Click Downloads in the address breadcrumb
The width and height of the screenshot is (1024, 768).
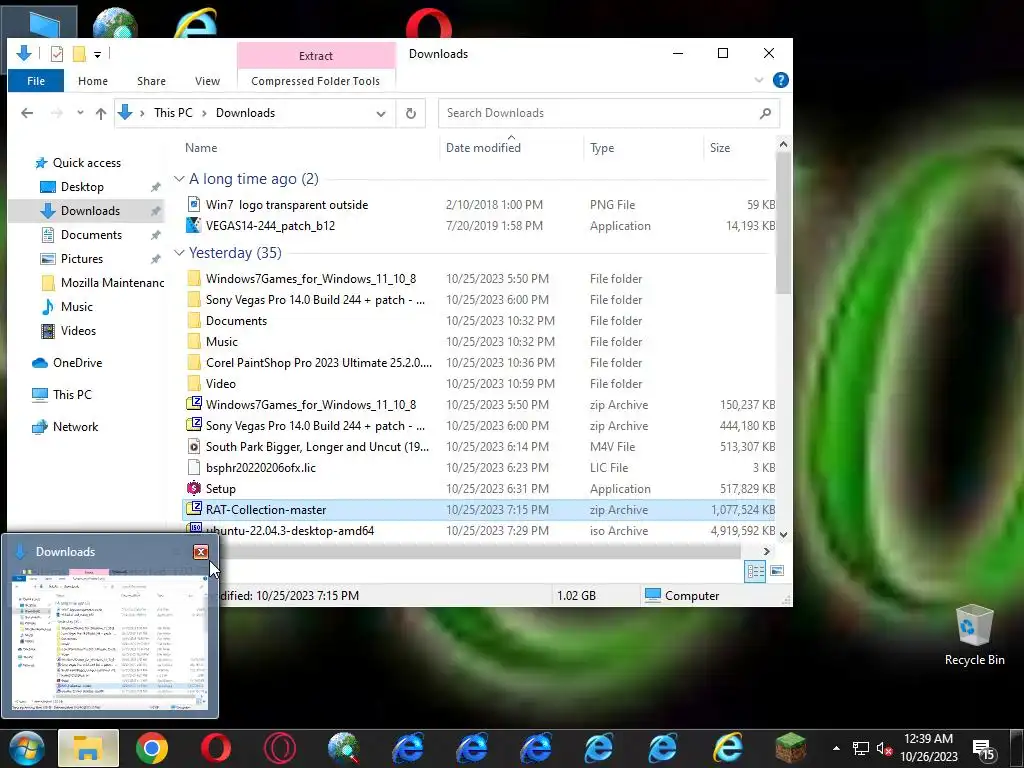coord(246,113)
